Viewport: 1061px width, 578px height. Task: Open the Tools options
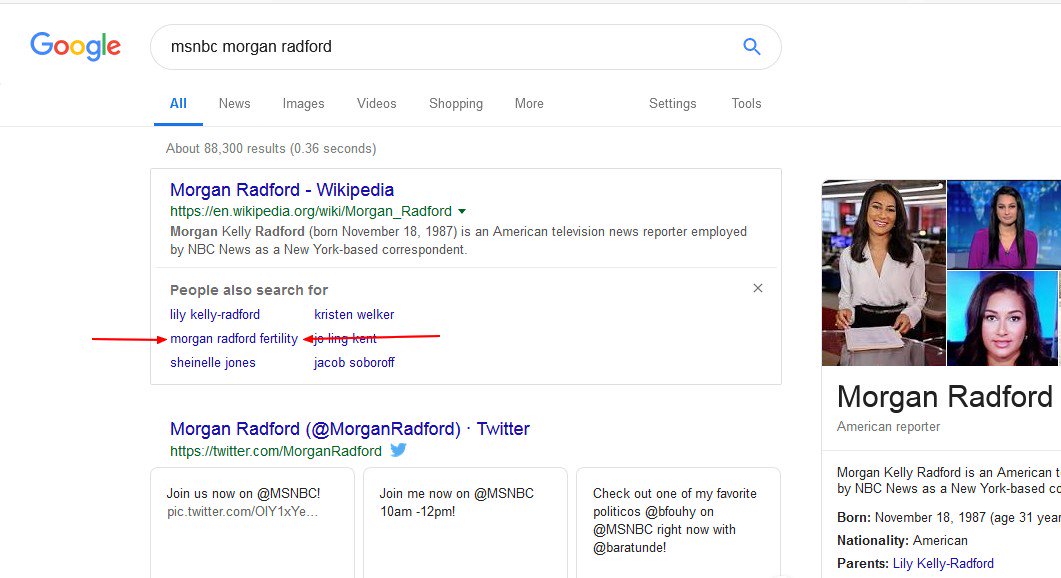[746, 104]
